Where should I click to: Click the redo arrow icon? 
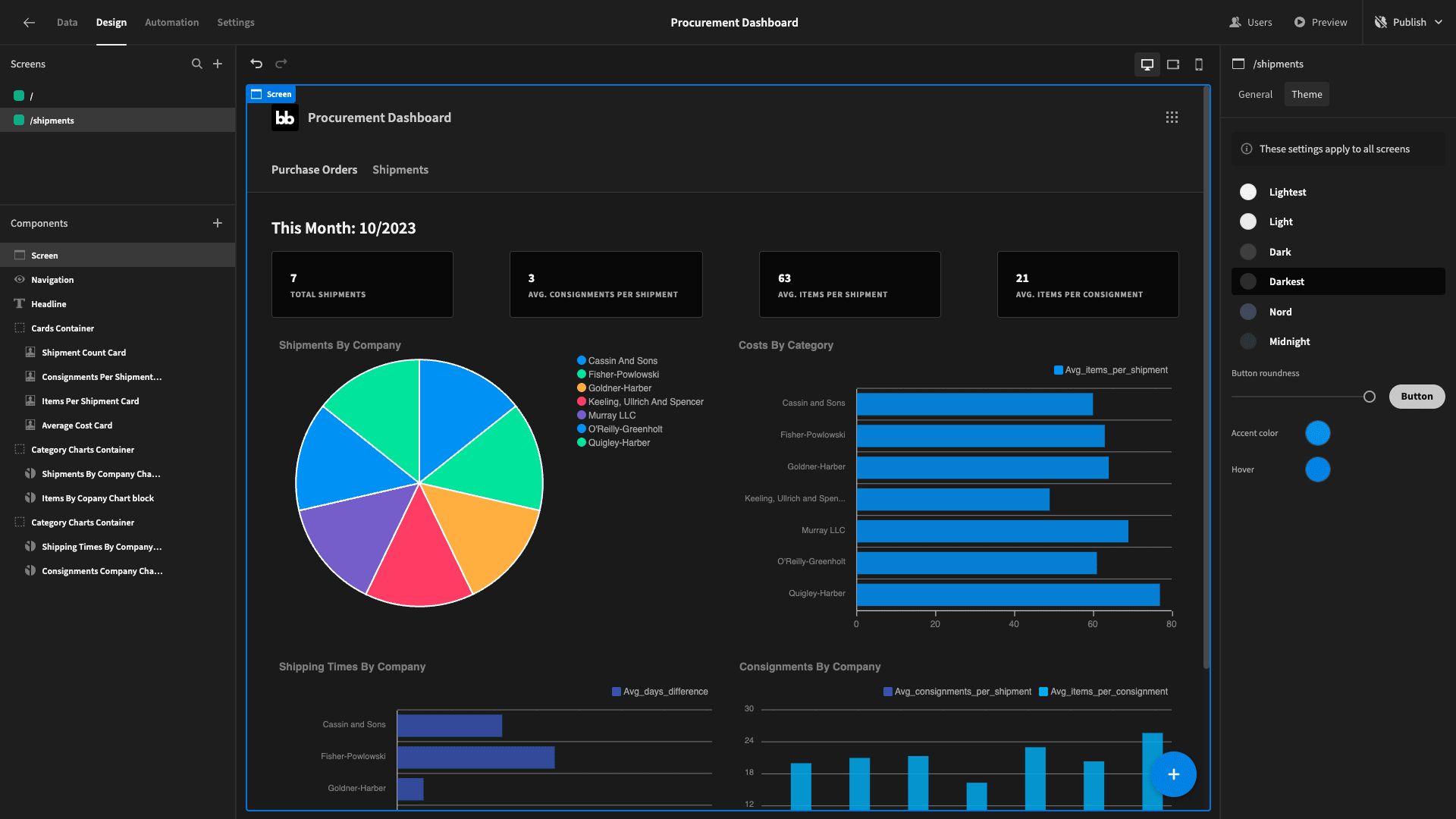coord(281,64)
